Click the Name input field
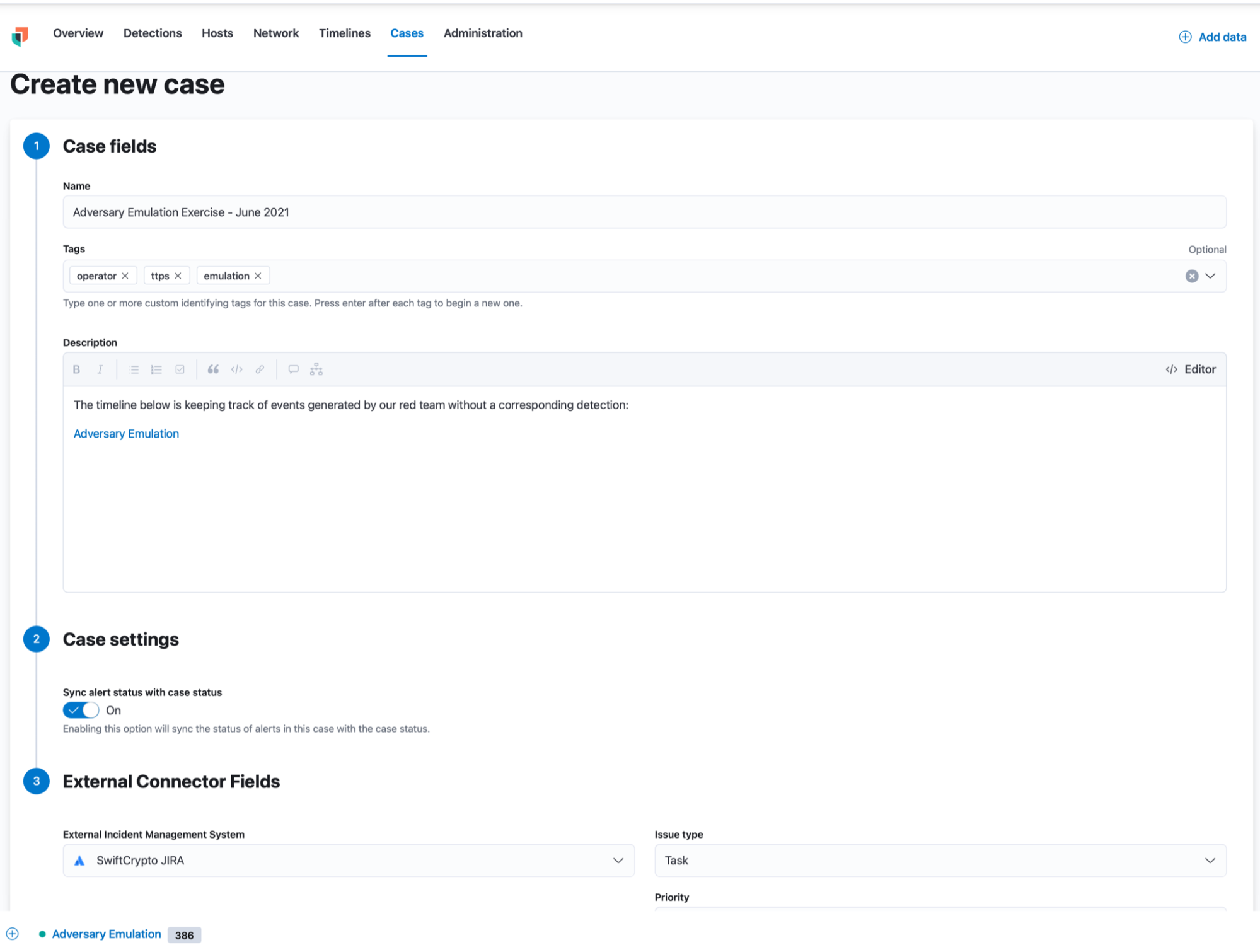This screenshot has width=1260, height=952. click(644, 212)
